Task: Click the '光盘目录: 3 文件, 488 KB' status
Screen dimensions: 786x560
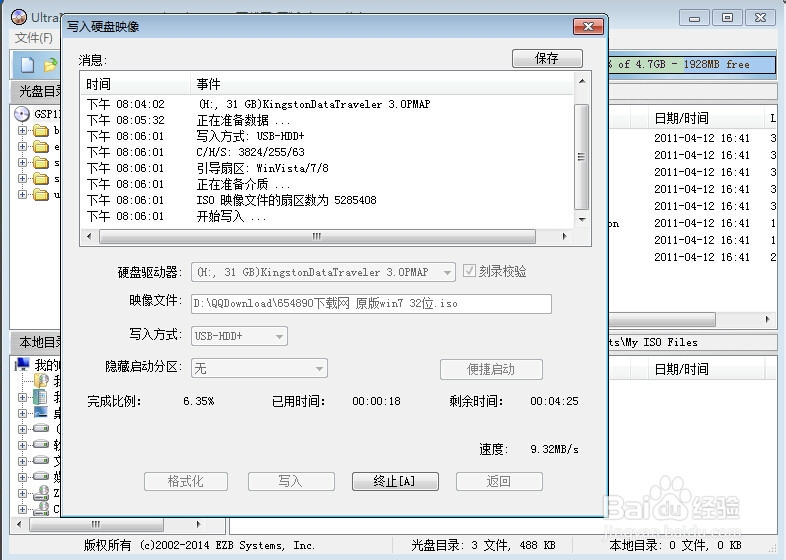Action: click(483, 545)
